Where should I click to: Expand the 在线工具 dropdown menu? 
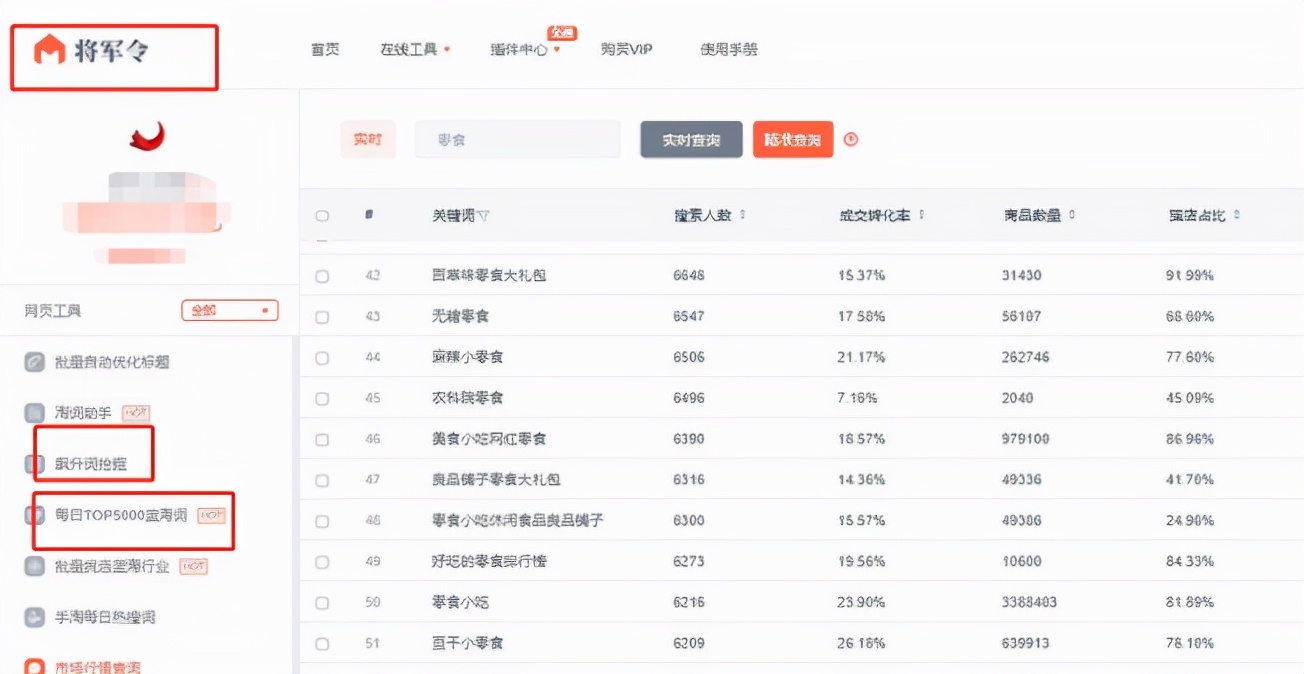point(411,49)
